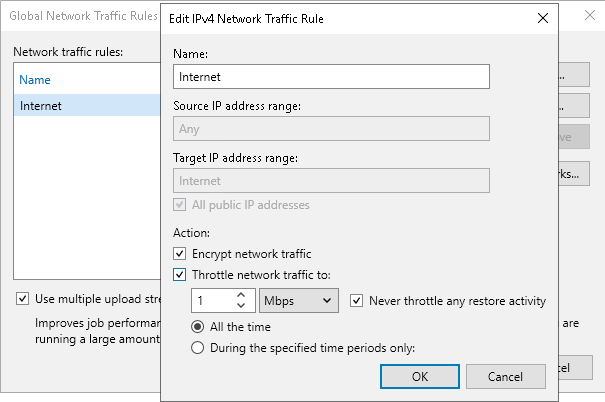Toggle Throttle network traffic to checkbox

tap(179, 275)
